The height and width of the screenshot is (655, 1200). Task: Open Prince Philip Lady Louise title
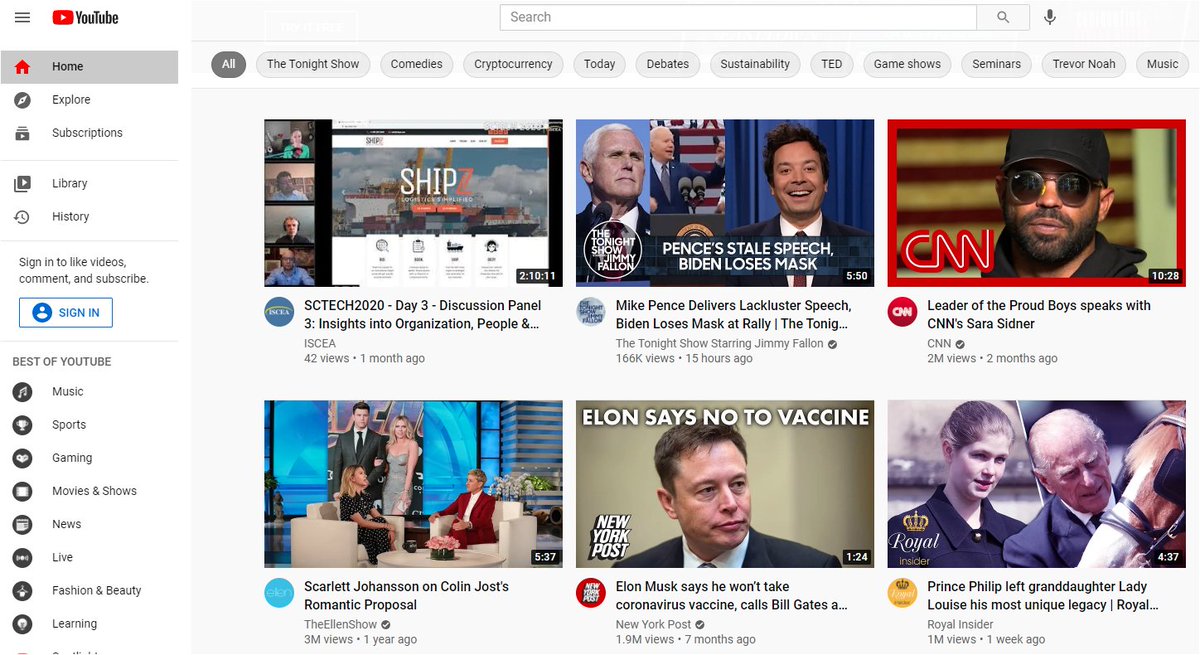click(x=1043, y=596)
